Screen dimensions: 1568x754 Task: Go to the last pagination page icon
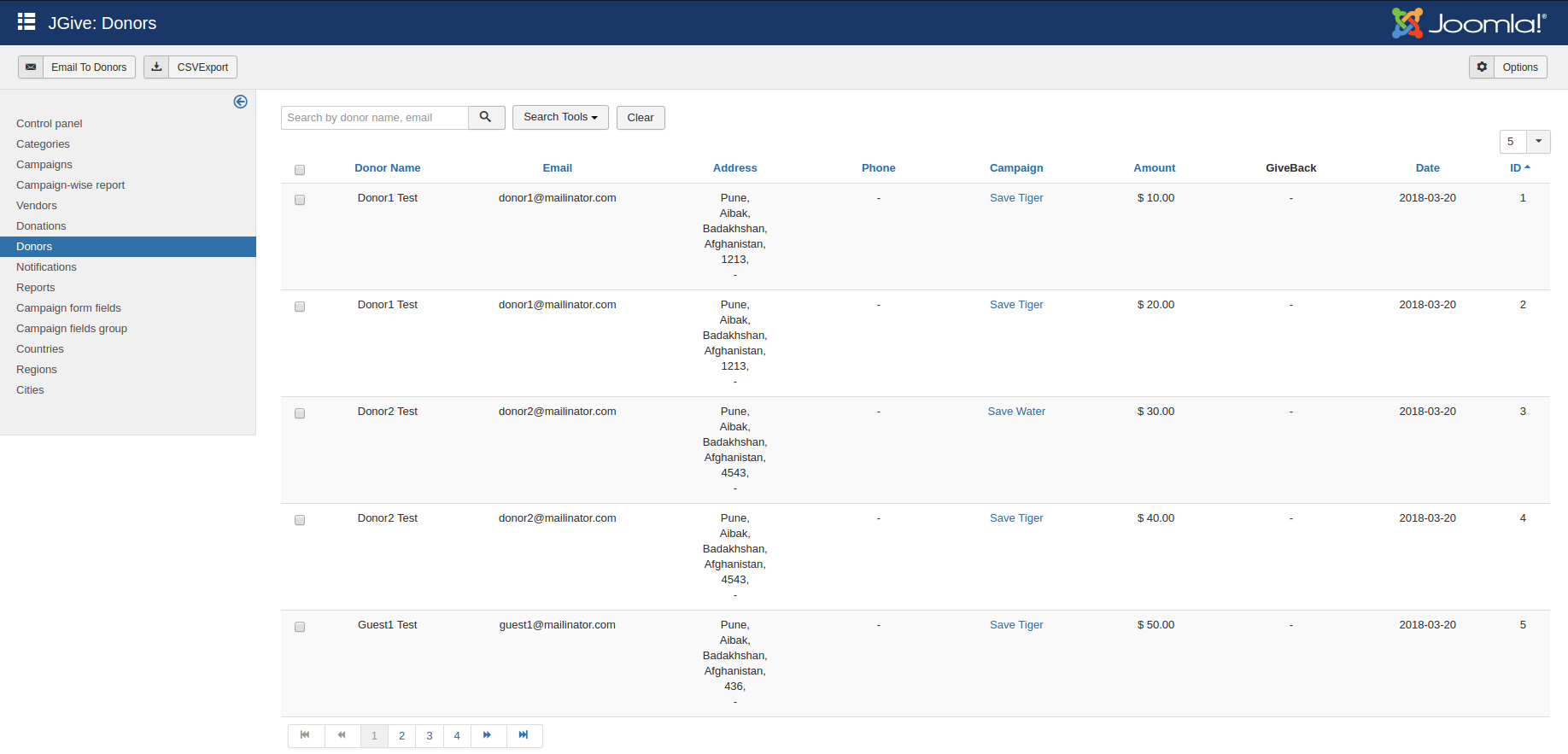pos(524,735)
